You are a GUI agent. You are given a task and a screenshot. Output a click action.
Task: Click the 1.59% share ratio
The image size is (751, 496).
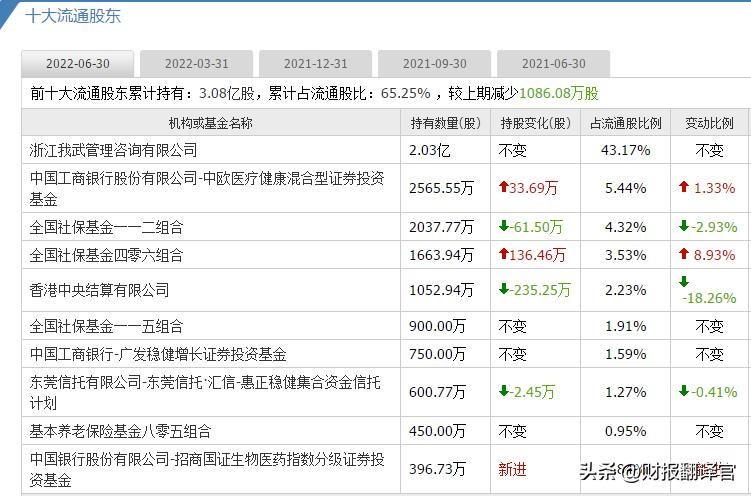626,354
